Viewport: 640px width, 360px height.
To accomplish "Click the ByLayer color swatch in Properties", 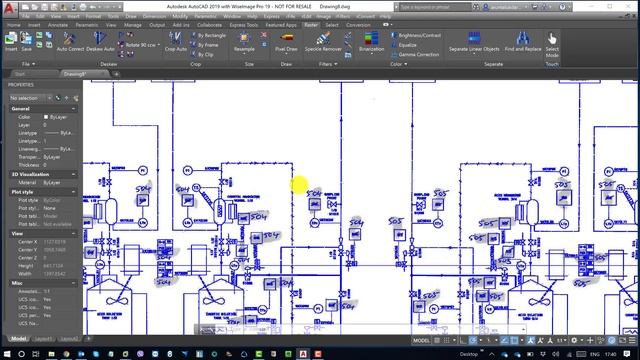I will 46,117.
